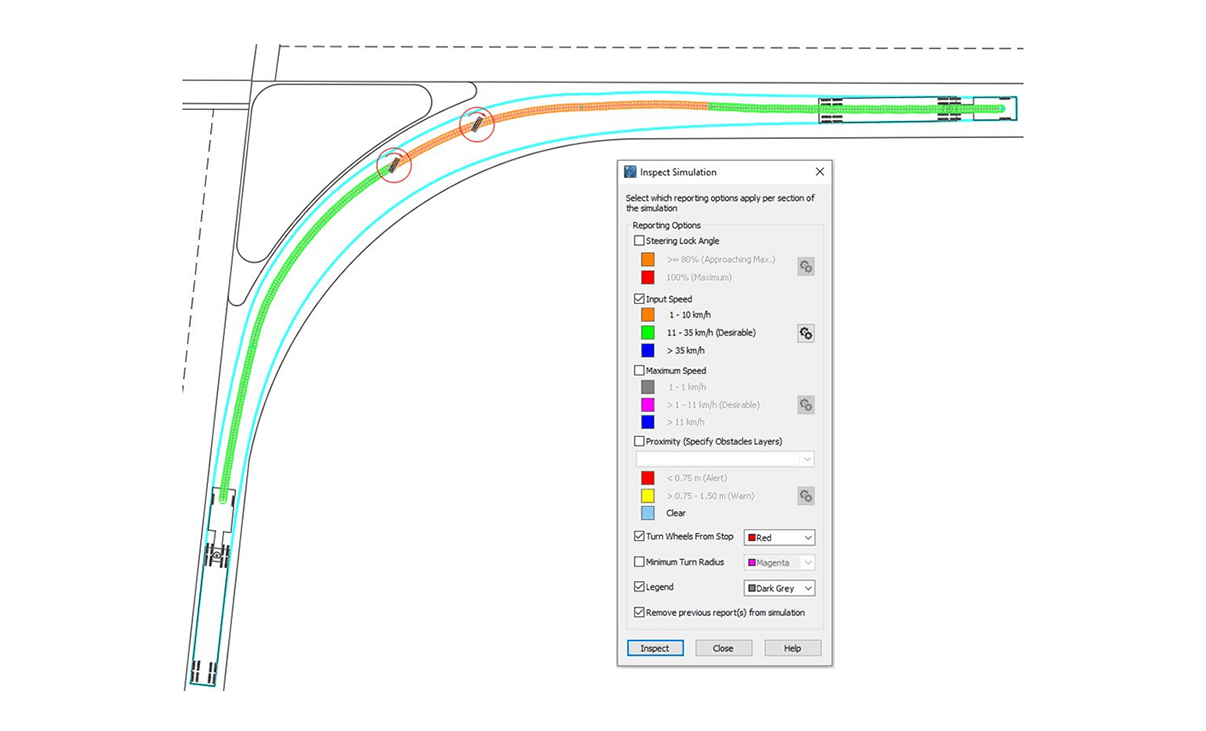Close the Inspect Simulation dialog with X
The width and height of the screenshot is (1206, 731).
(x=819, y=172)
